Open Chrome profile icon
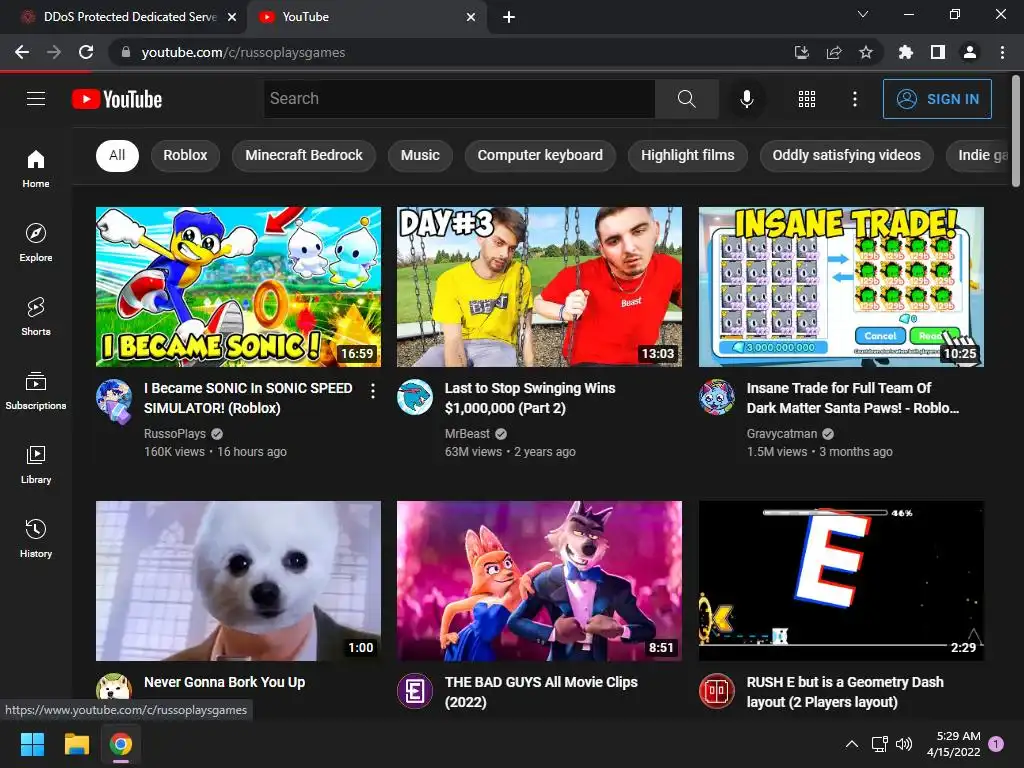The width and height of the screenshot is (1024, 768). tap(970, 52)
